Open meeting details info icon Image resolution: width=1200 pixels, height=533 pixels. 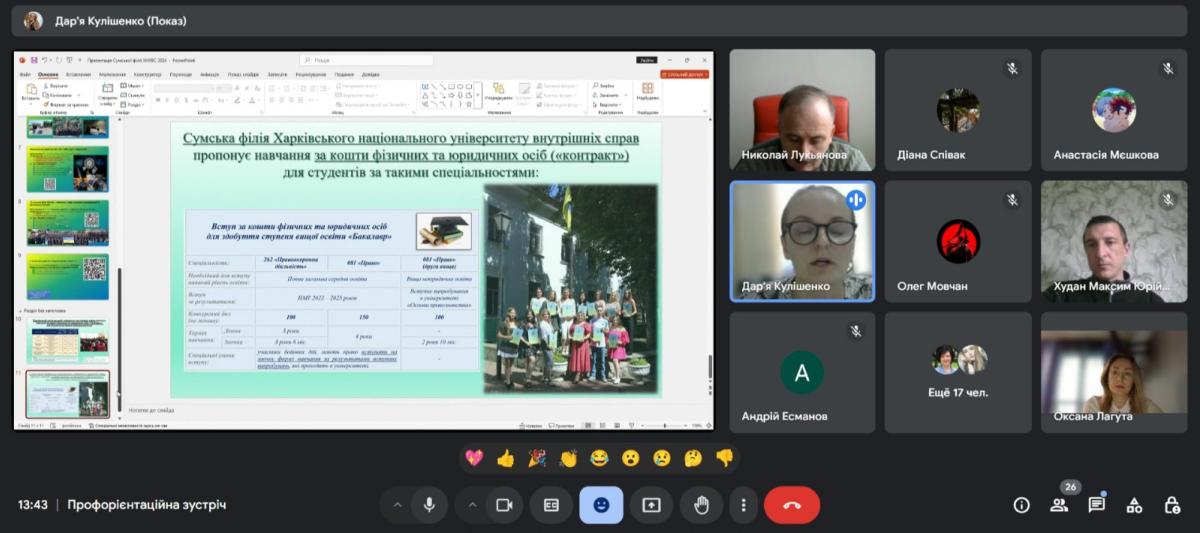click(x=1021, y=505)
